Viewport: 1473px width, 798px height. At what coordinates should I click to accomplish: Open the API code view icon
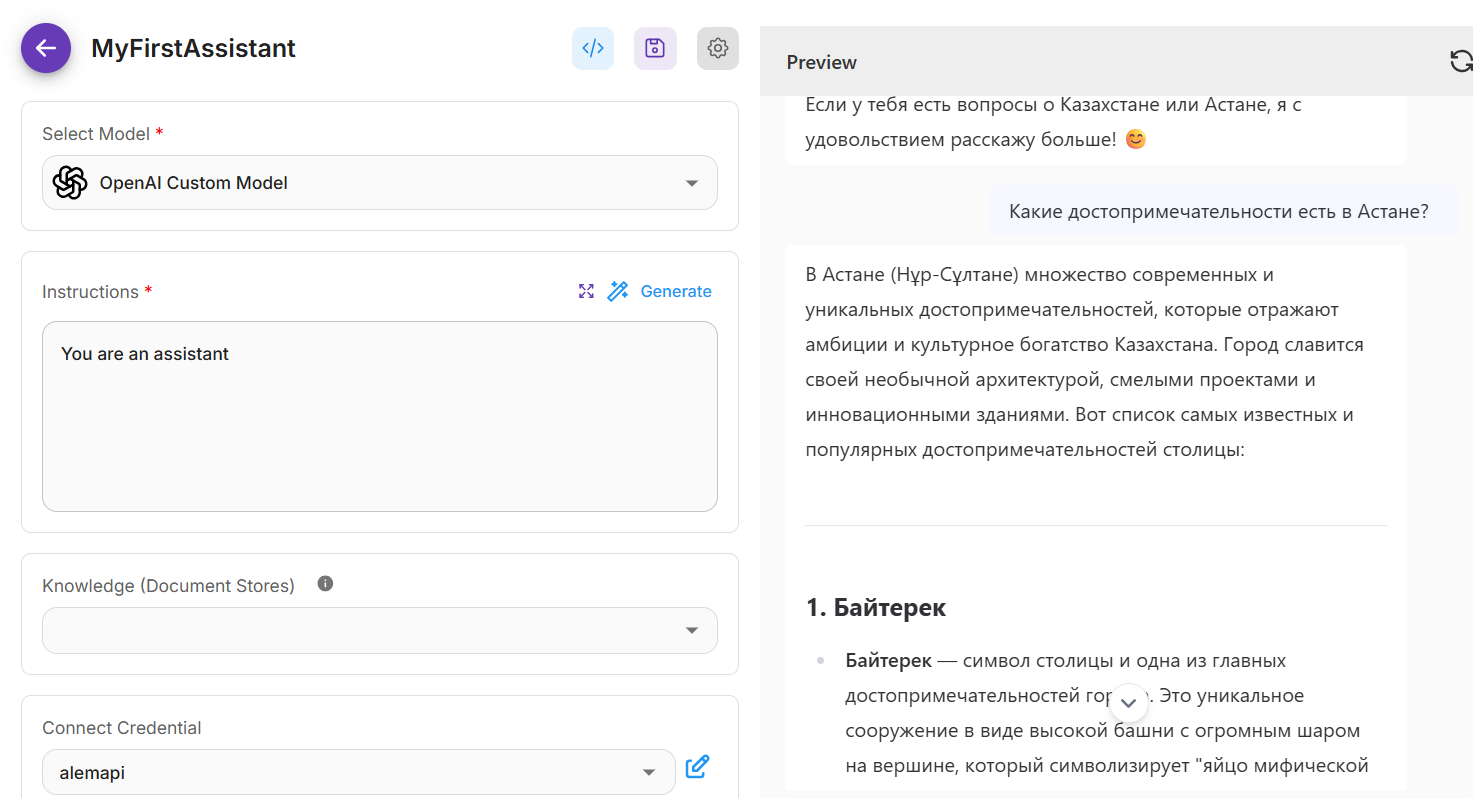click(x=593, y=48)
